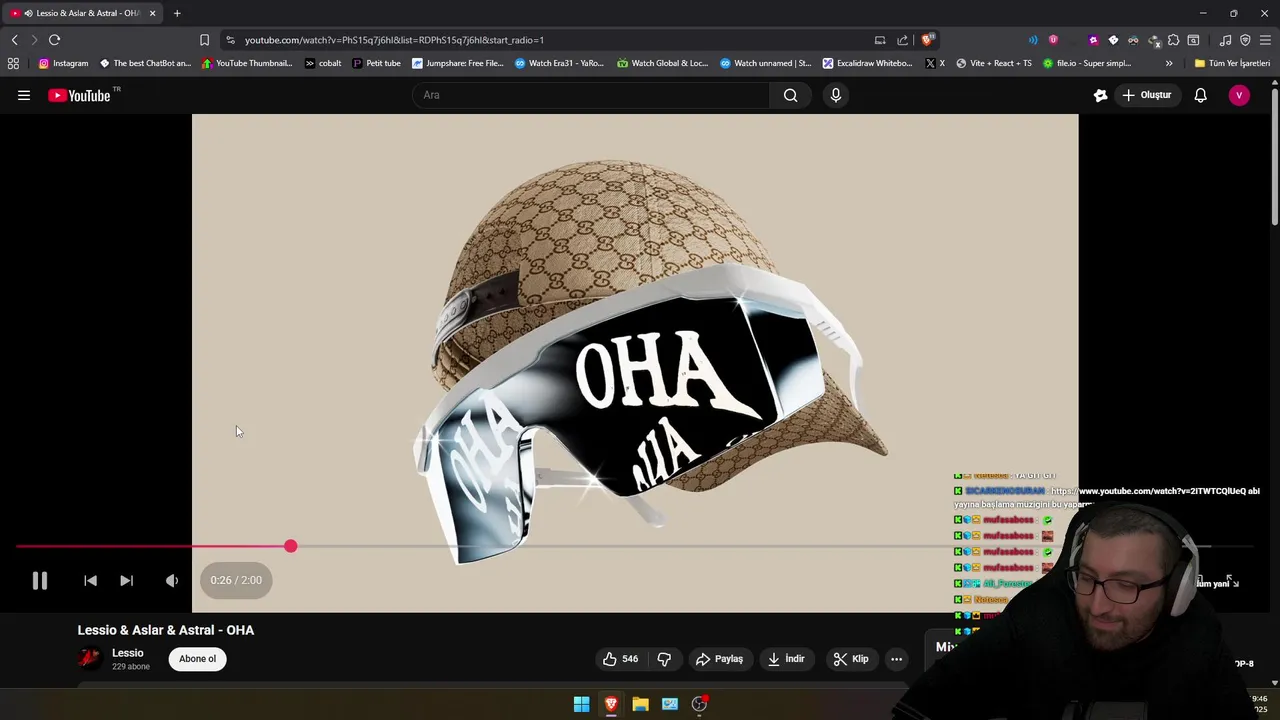
Task: Open the file.io bookmark
Action: click(x=1087, y=63)
